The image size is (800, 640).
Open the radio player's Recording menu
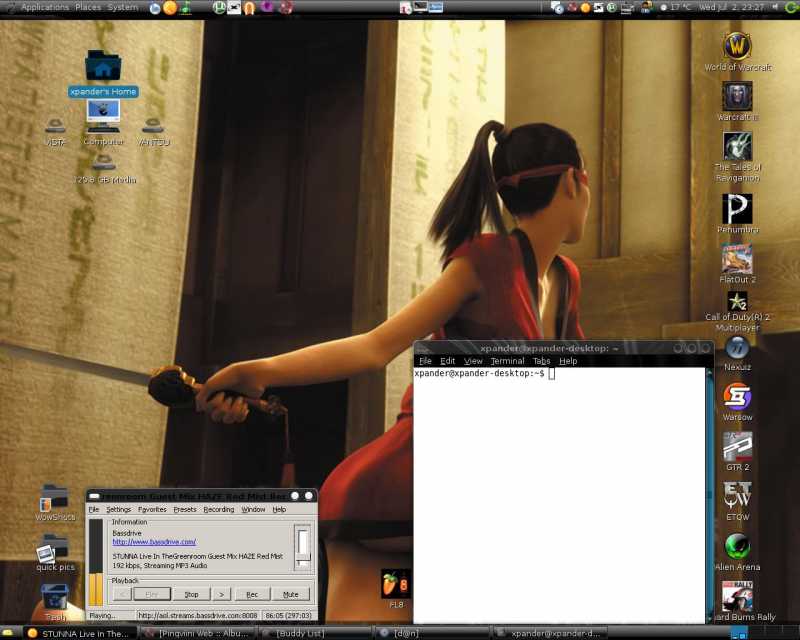coord(218,509)
